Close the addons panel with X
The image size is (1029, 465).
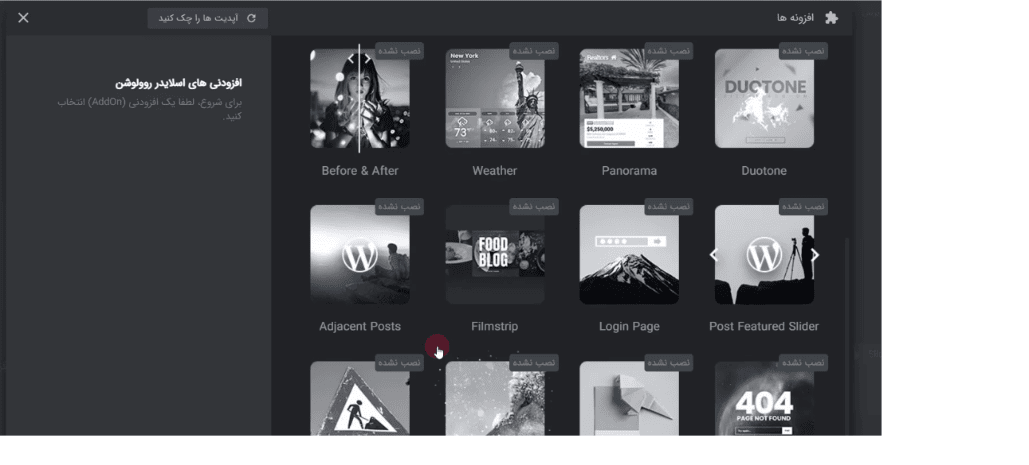point(24,18)
